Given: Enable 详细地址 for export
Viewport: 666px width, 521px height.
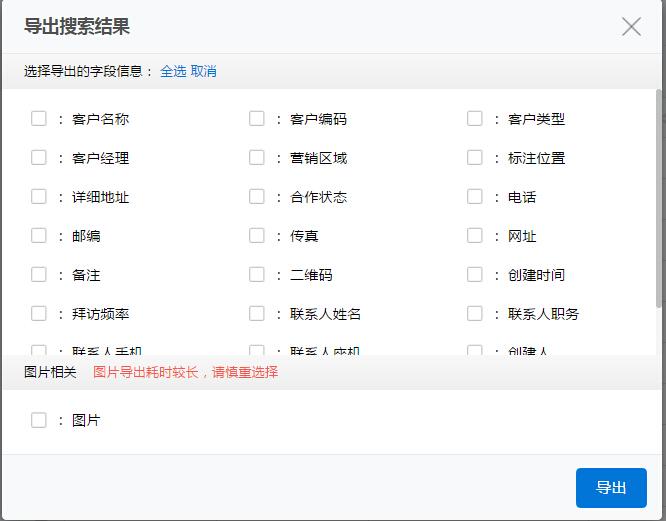Looking at the screenshot, I should (39, 196).
